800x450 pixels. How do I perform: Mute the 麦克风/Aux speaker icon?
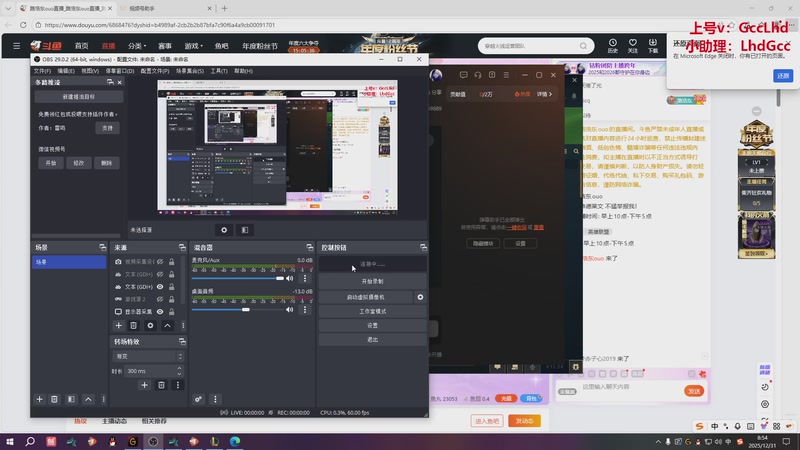click(290, 279)
